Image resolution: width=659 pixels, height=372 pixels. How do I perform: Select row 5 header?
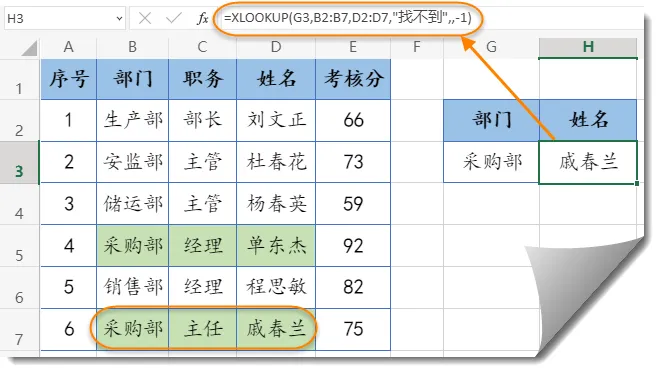19,245
